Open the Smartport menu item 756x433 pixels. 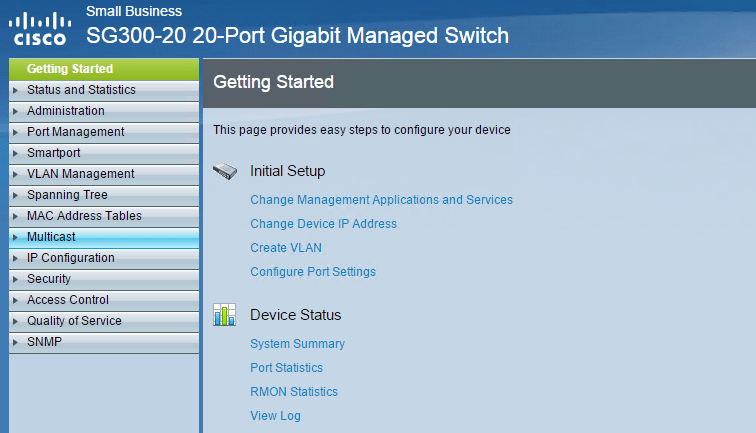pos(54,153)
